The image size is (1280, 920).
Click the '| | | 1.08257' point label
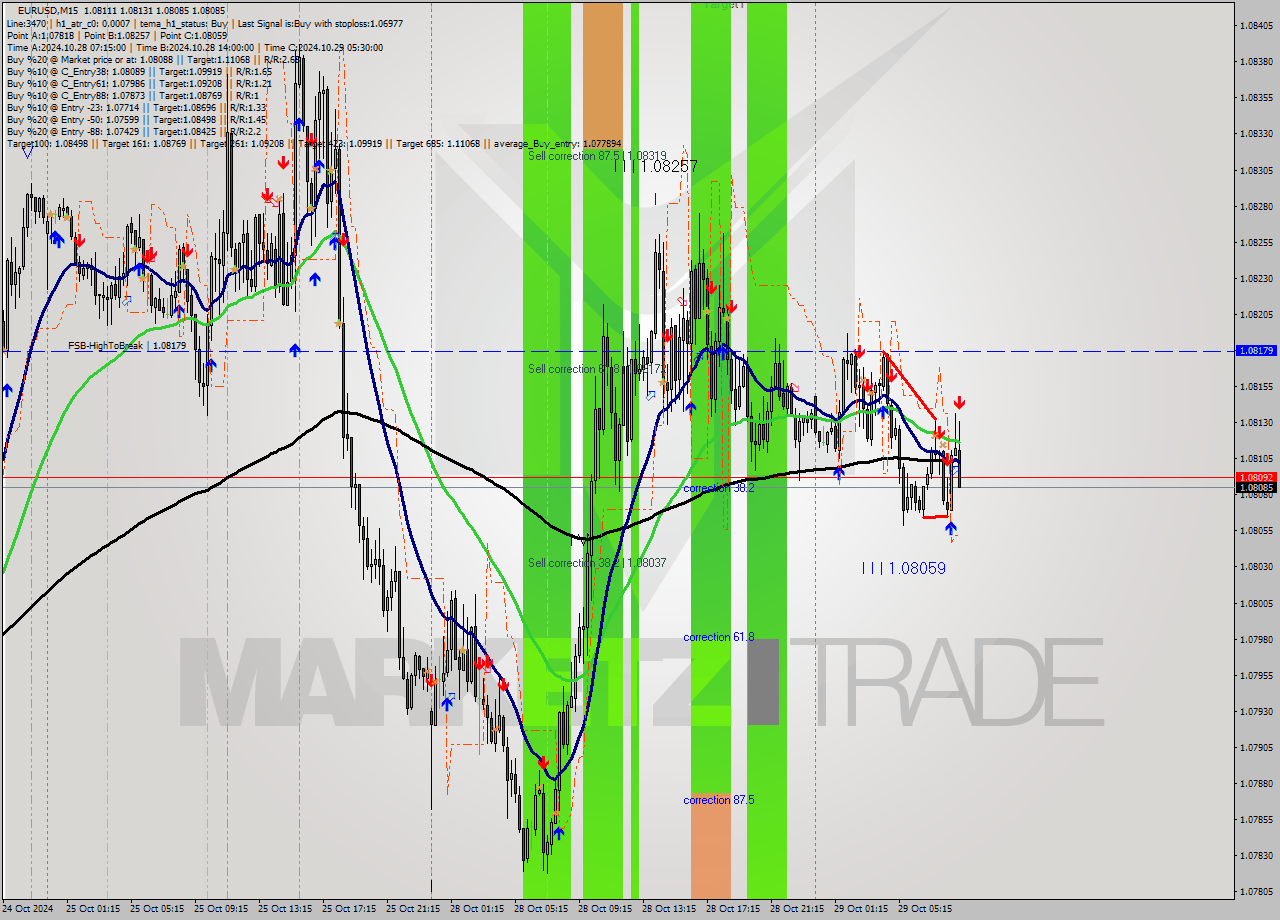click(656, 166)
